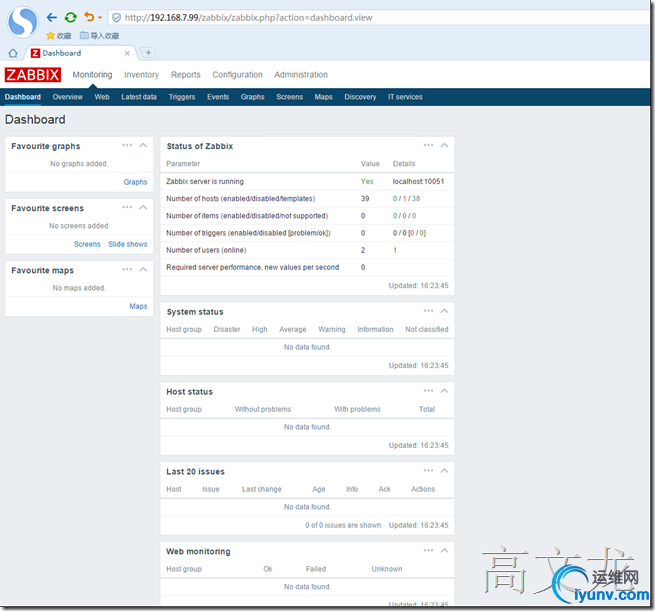Click the 'Number of users (online)' row text
Image resolution: width=655 pixels, height=611 pixels.
(206, 250)
